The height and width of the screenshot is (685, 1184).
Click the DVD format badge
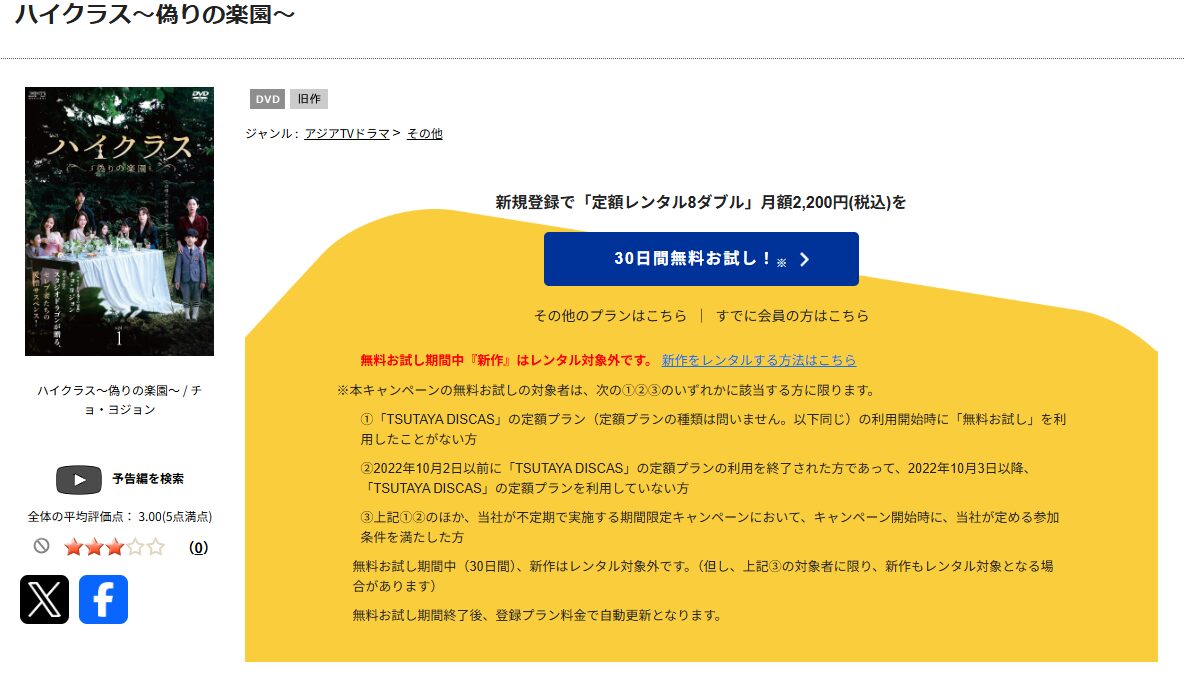[x=267, y=99]
